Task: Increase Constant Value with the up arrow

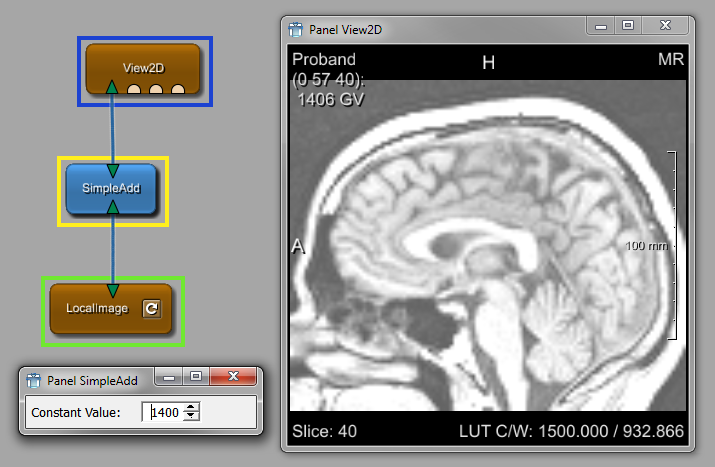Action: pyautogui.click(x=192, y=407)
